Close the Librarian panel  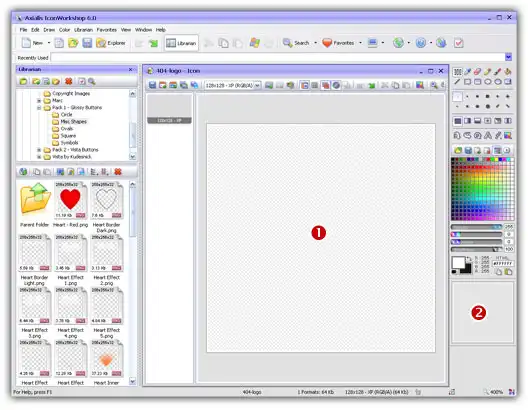[131, 69]
